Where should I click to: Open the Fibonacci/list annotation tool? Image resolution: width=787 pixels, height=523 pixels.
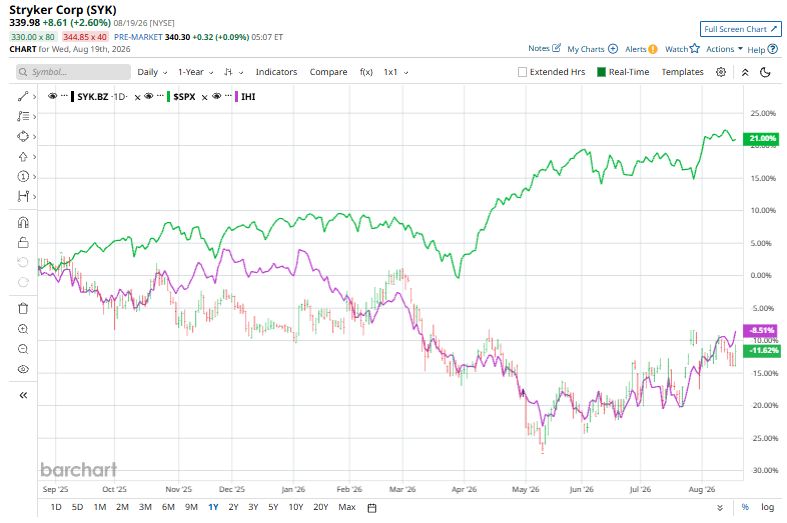(23, 116)
